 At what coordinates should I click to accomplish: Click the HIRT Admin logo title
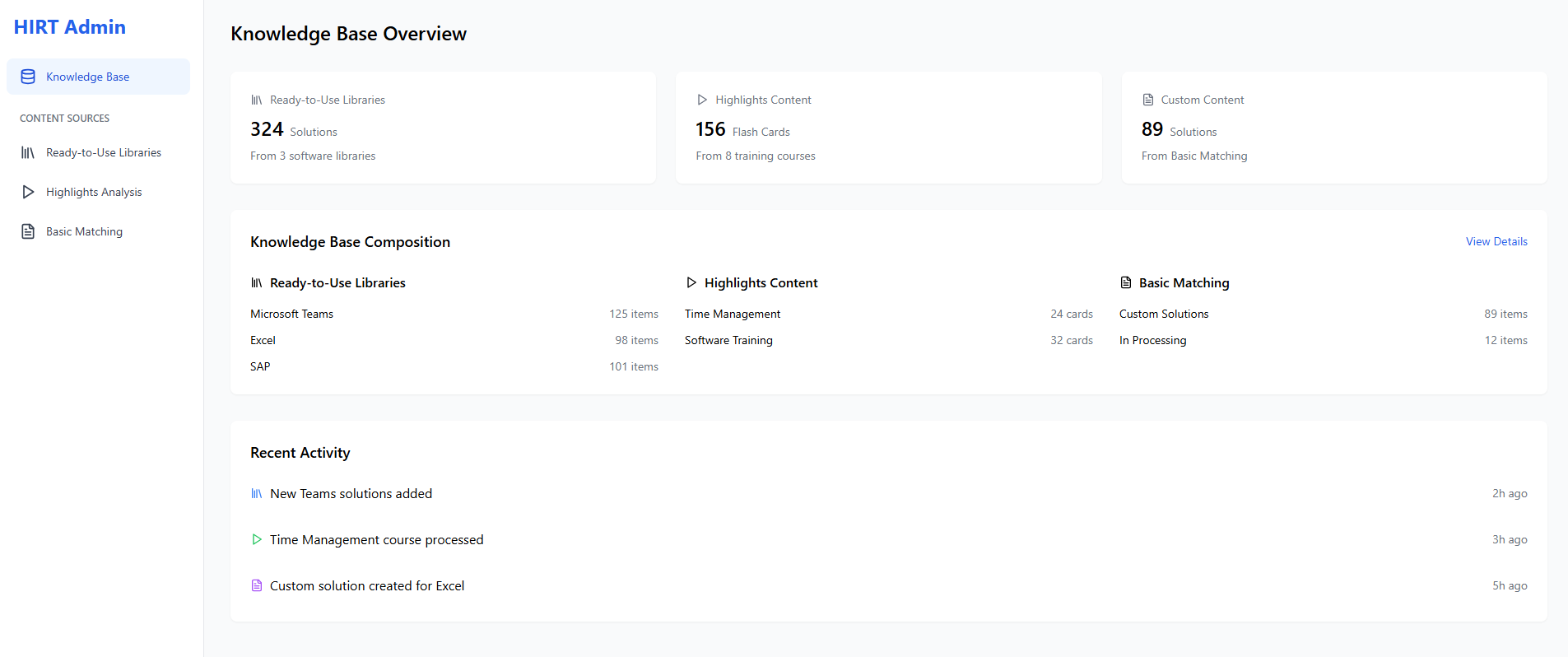(70, 27)
